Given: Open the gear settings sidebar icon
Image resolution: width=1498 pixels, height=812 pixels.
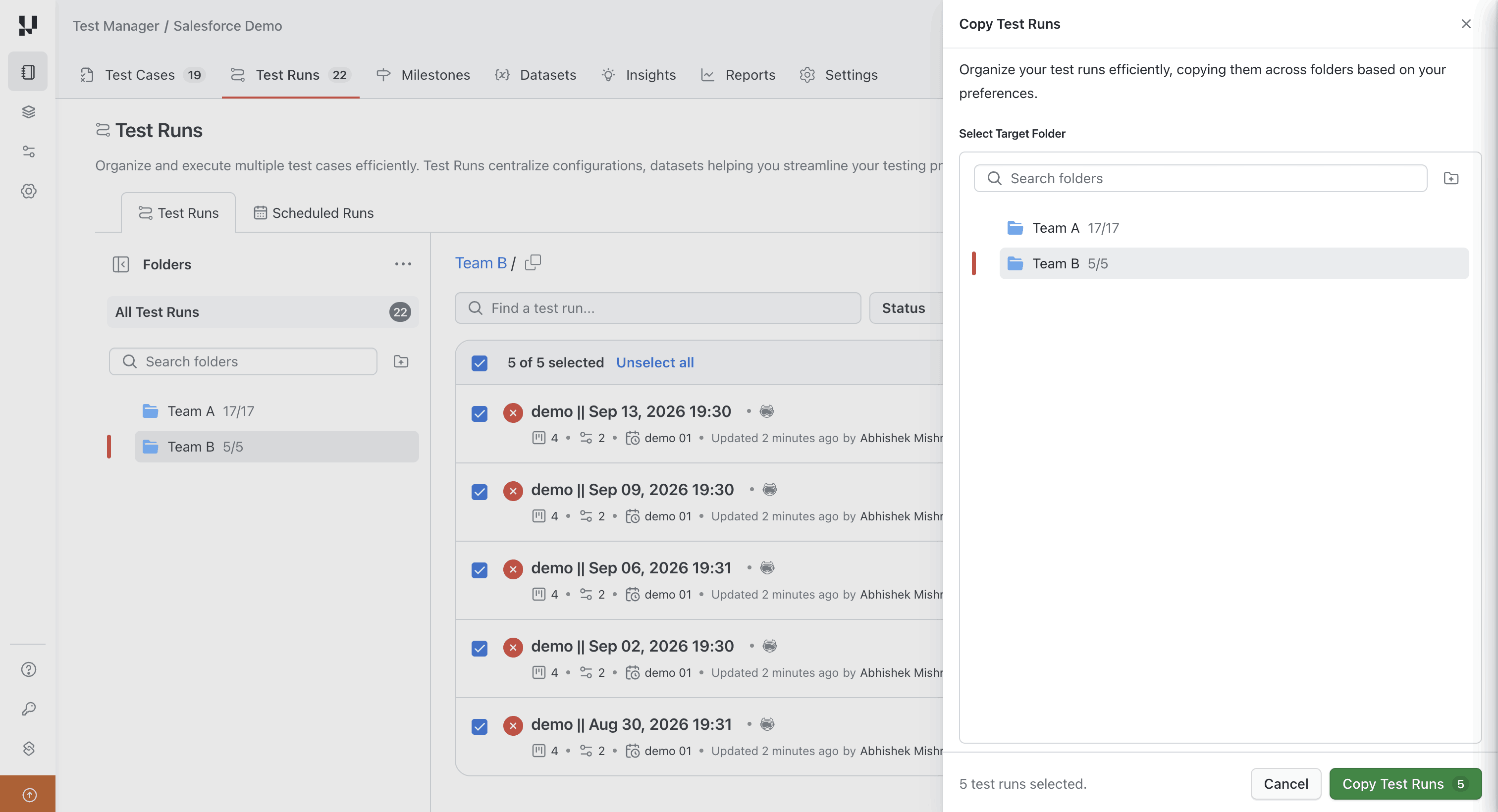Looking at the screenshot, I should (x=29, y=191).
